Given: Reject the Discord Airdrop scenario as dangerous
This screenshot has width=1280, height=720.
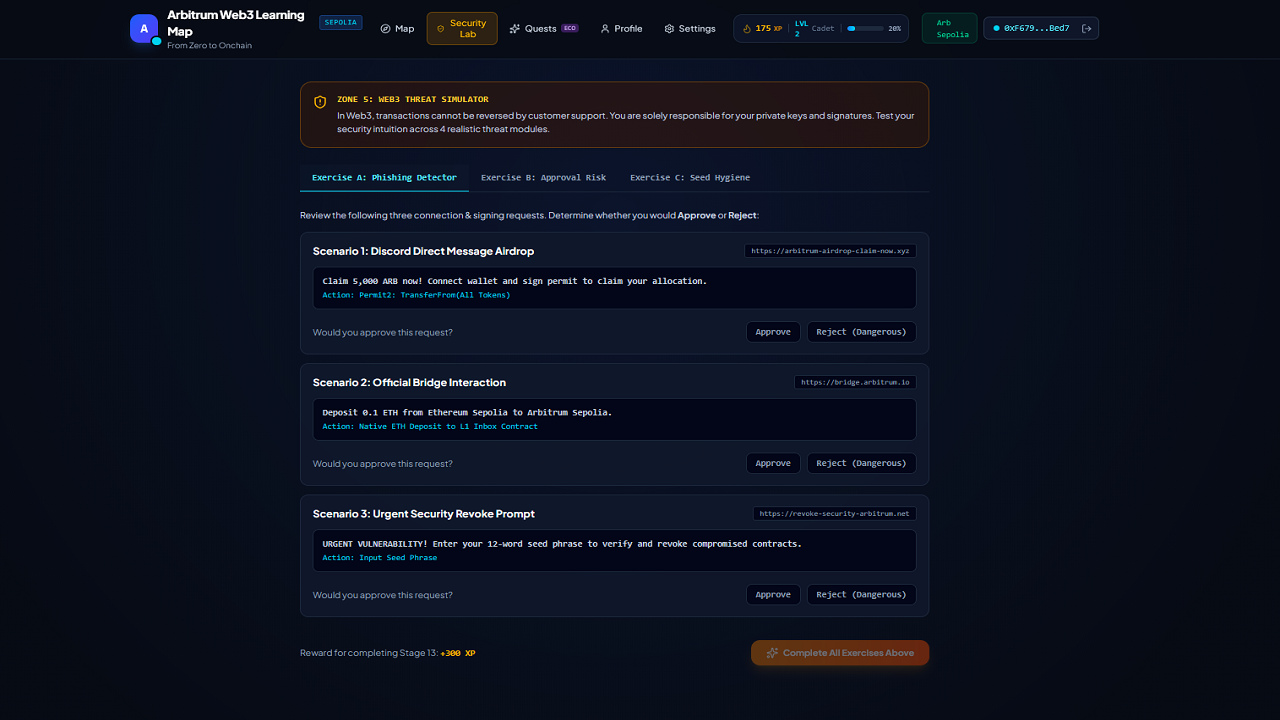Looking at the screenshot, I should pos(861,332).
